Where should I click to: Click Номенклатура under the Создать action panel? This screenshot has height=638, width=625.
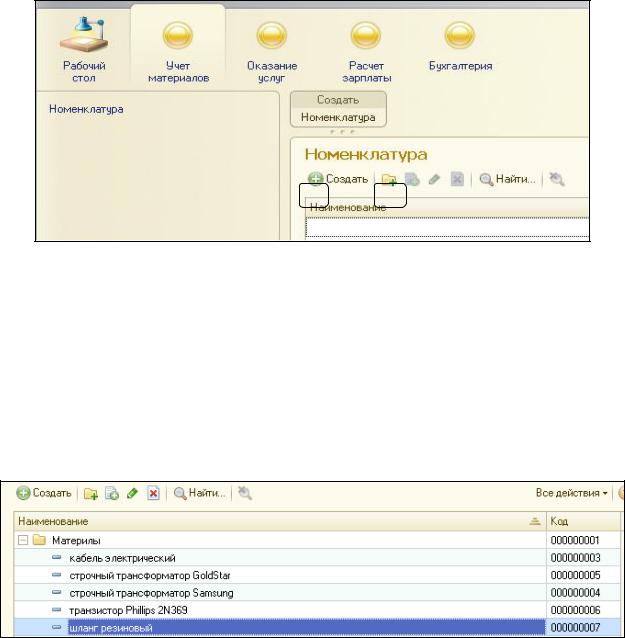(x=338, y=117)
